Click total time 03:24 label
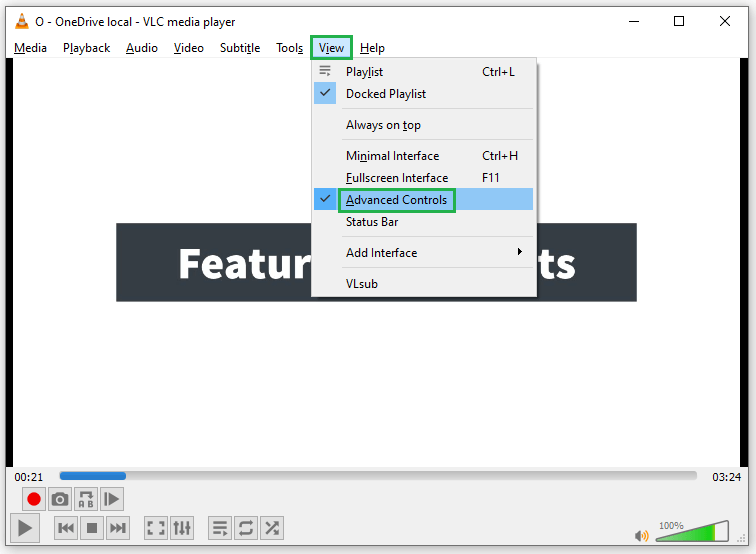Viewport: 756px width, 554px height. [x=727, y=477]
